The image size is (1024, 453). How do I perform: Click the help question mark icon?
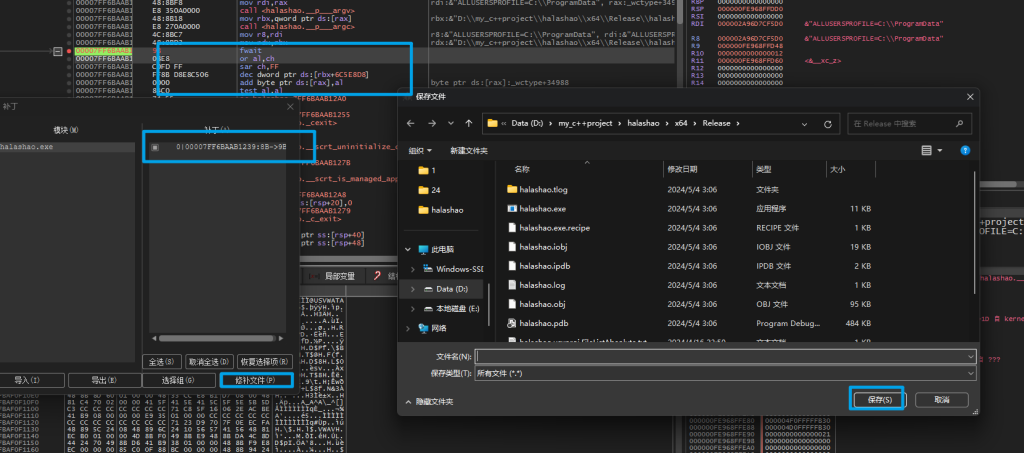[x=964, y=150]
